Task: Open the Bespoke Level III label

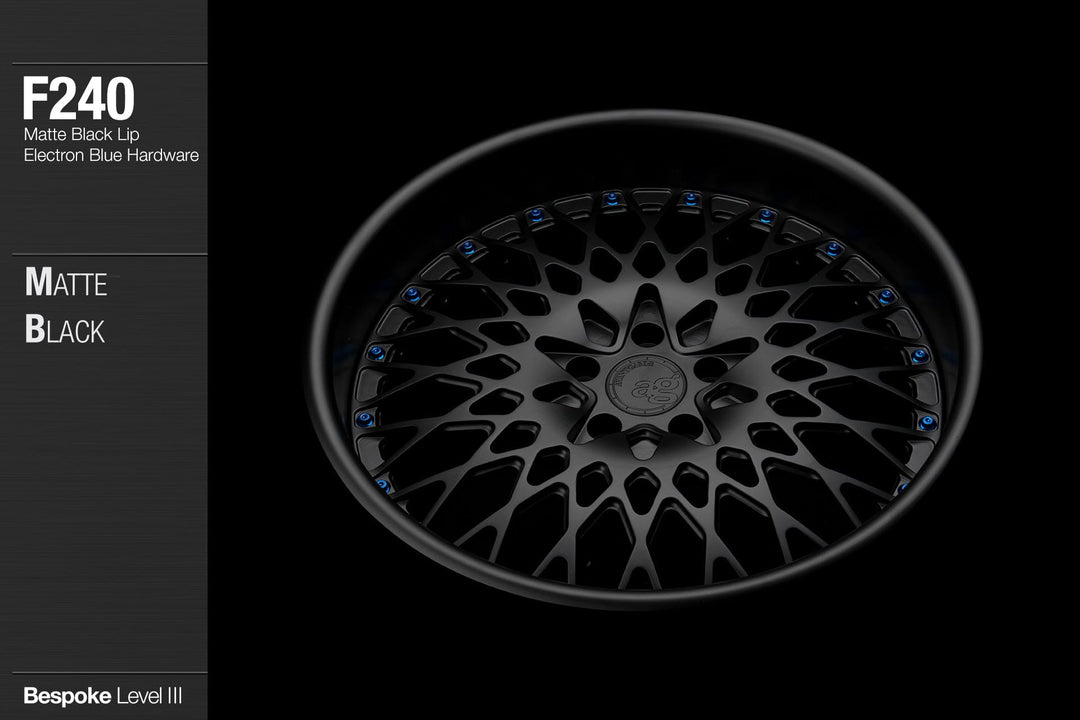Action: pos(102,695)
